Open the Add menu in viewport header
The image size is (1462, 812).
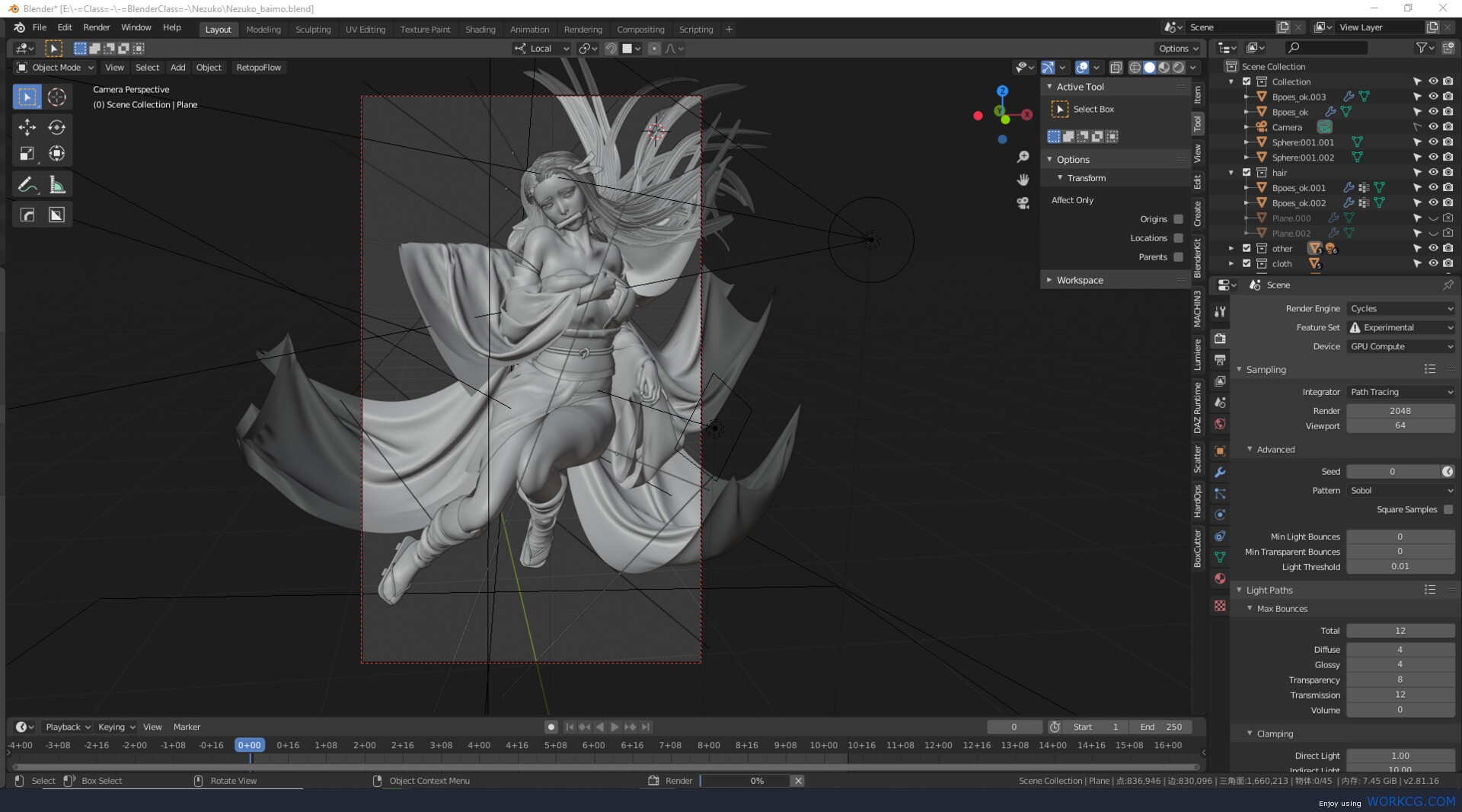point(177,68)
